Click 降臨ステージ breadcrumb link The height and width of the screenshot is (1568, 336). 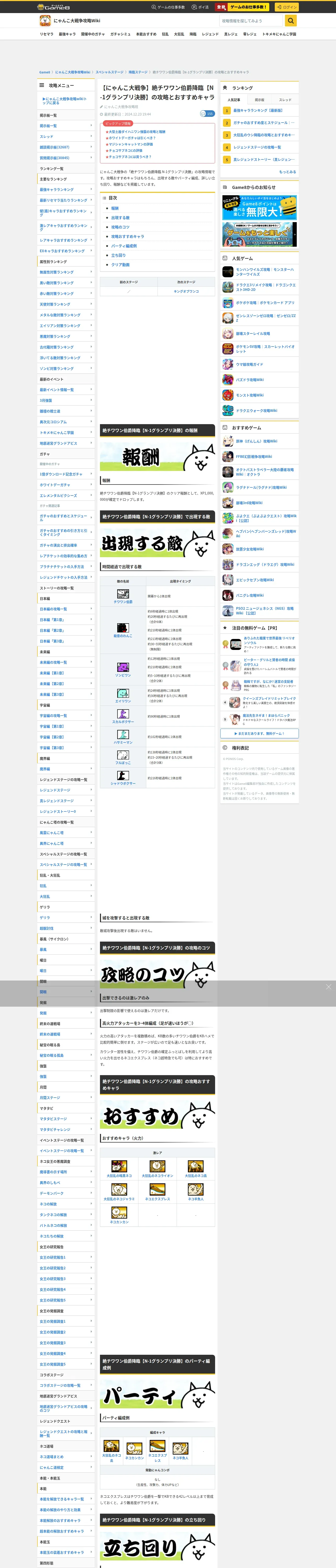click(x=138, y=72)
